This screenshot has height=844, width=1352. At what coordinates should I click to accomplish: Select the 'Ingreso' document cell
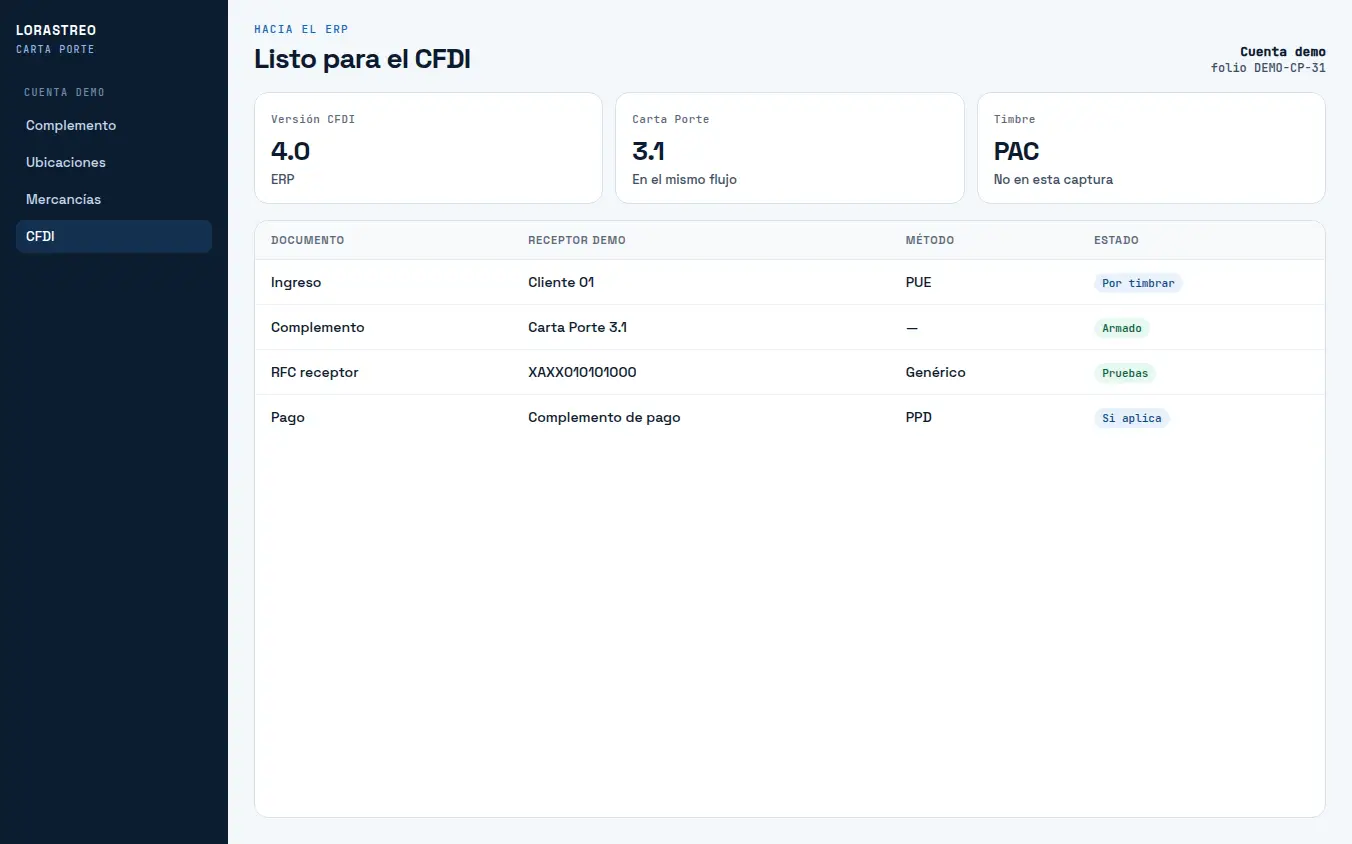[x=296, y=283]
